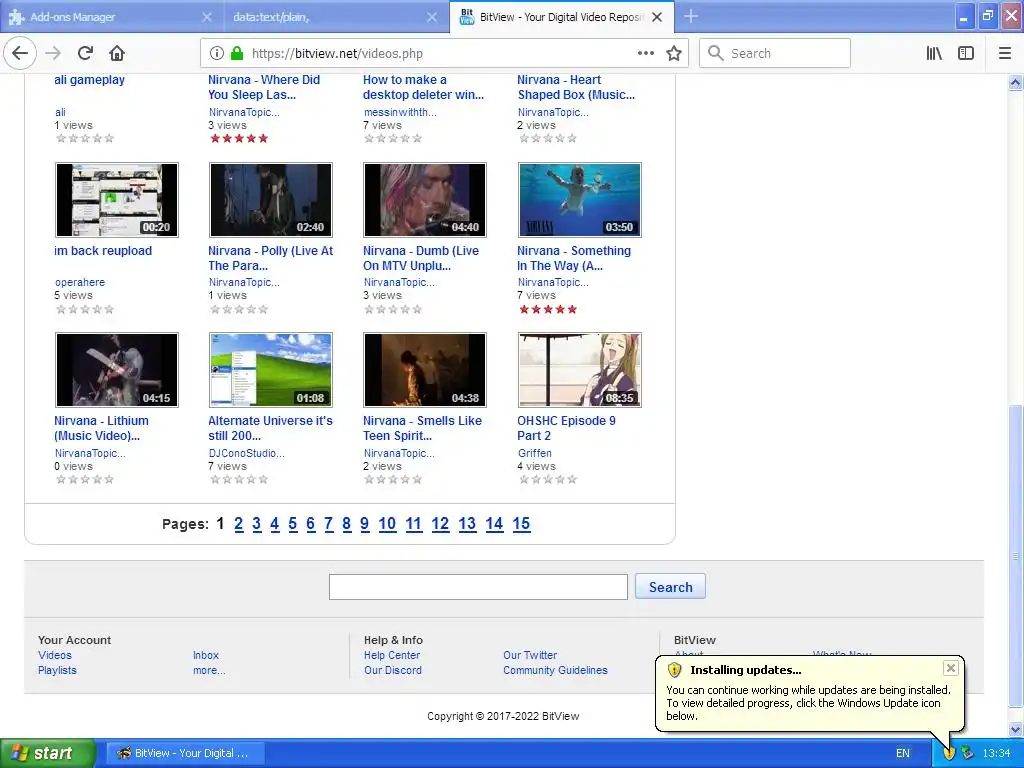Click the page scrollbar down arrow
The height and width of the screenshot is (768, 1024).
point(1015,729)
